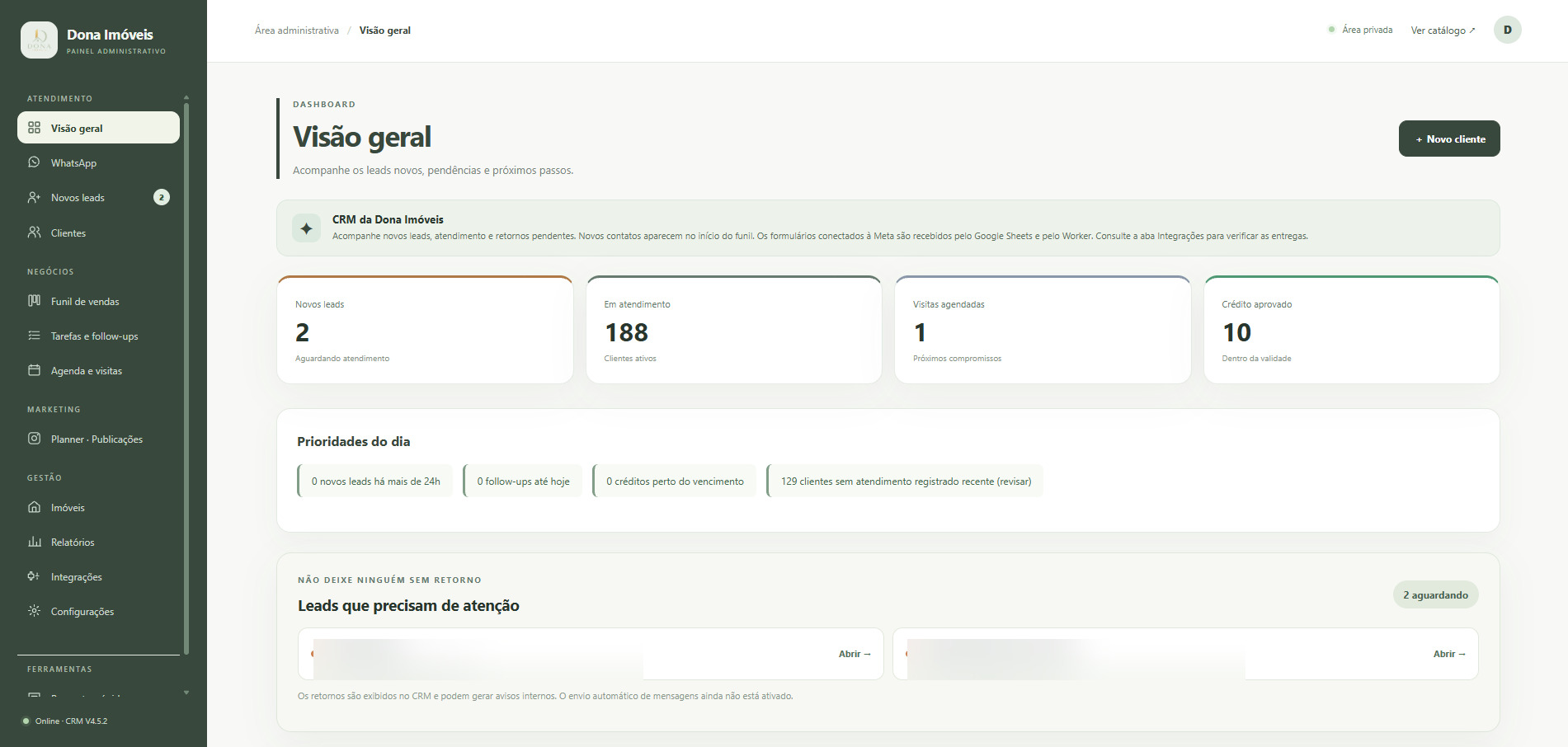This screenshot has height=747, width=1568.
Task: Click the Imóveis house icon
Action: pyautogui.click(x=34, y=507)
